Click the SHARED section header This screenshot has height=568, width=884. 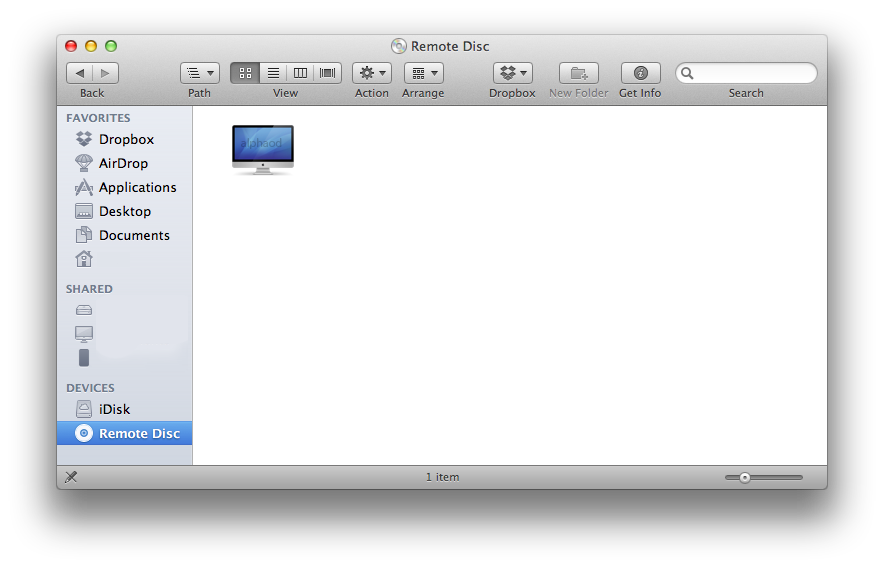(89, 289)
